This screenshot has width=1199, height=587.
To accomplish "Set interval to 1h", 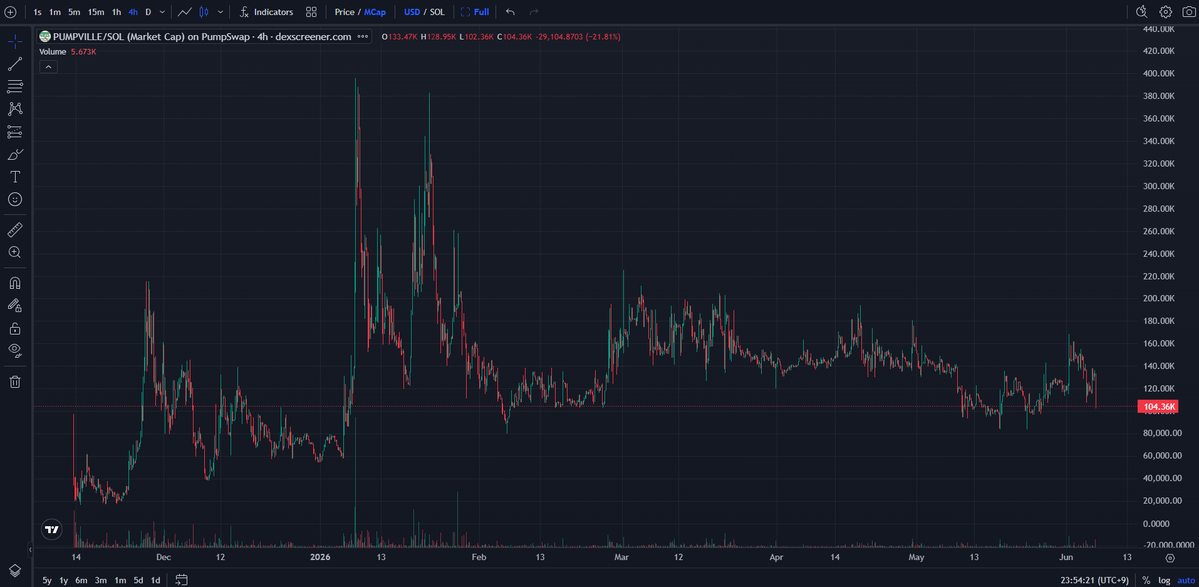I will [116, 12].
